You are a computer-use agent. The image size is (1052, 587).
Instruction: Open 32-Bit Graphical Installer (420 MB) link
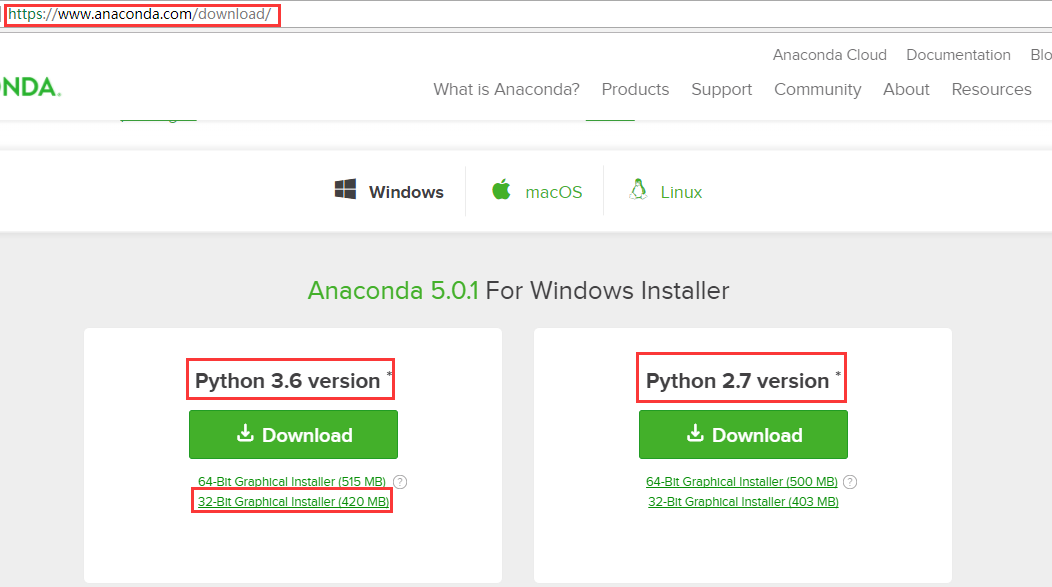292,502
